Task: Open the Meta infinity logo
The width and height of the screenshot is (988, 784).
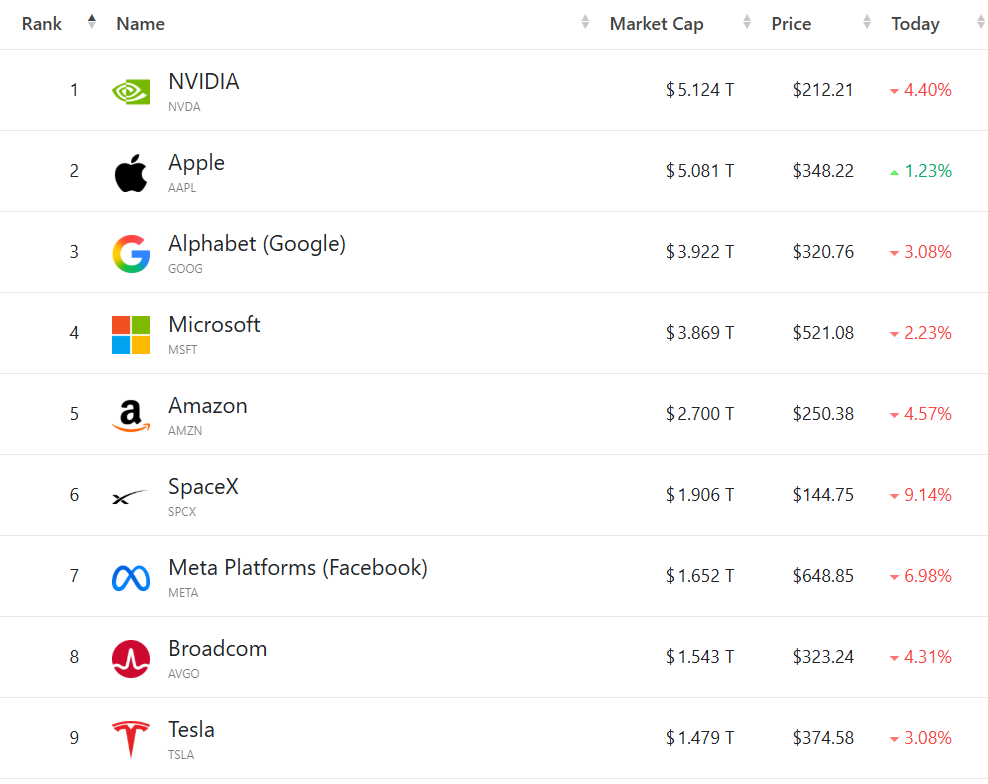Action: pyautogui.click(x=131, y=578)
